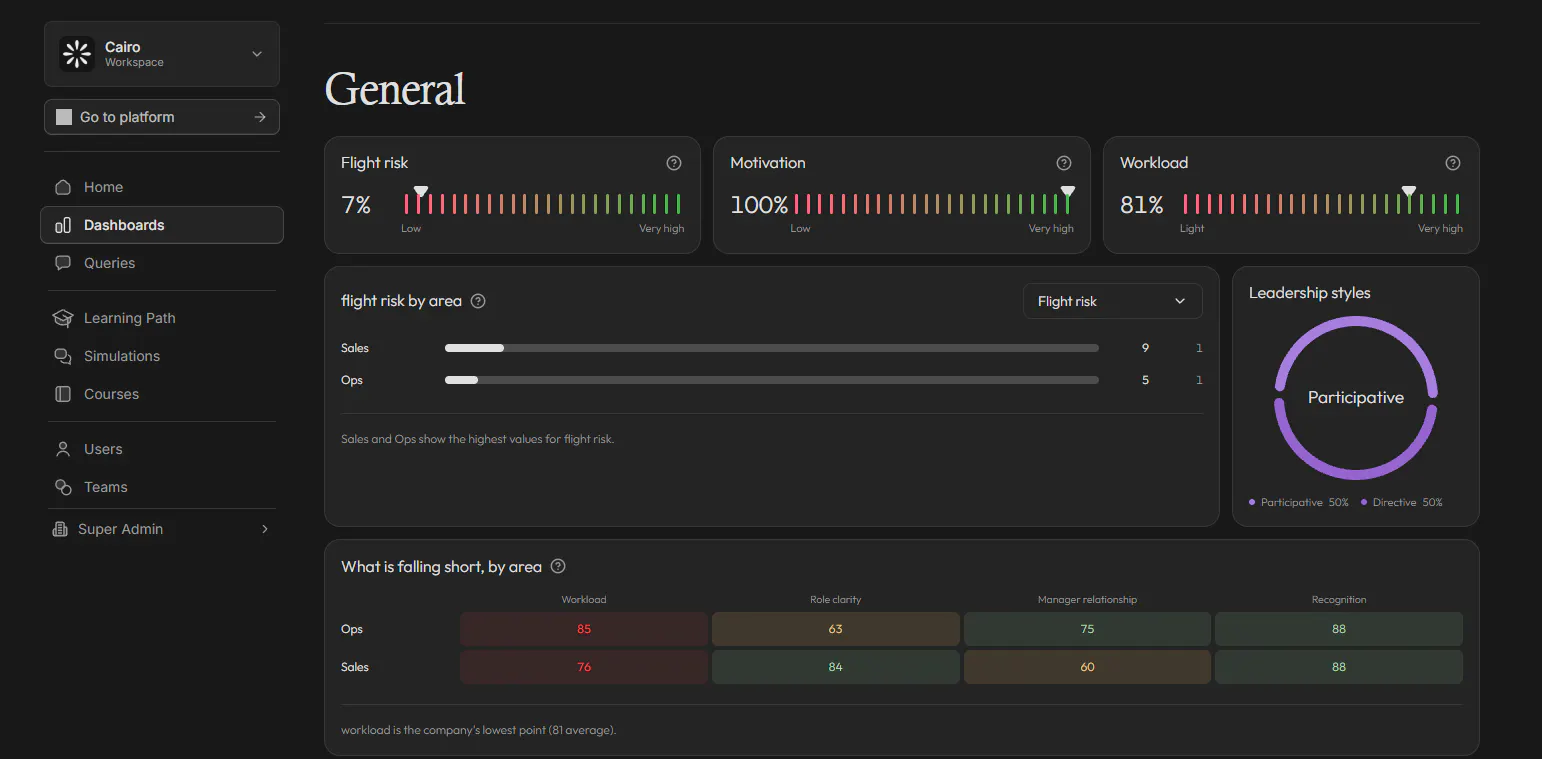
Task: Click the Flight risk help icon
Action: click(x=674, y=163)
